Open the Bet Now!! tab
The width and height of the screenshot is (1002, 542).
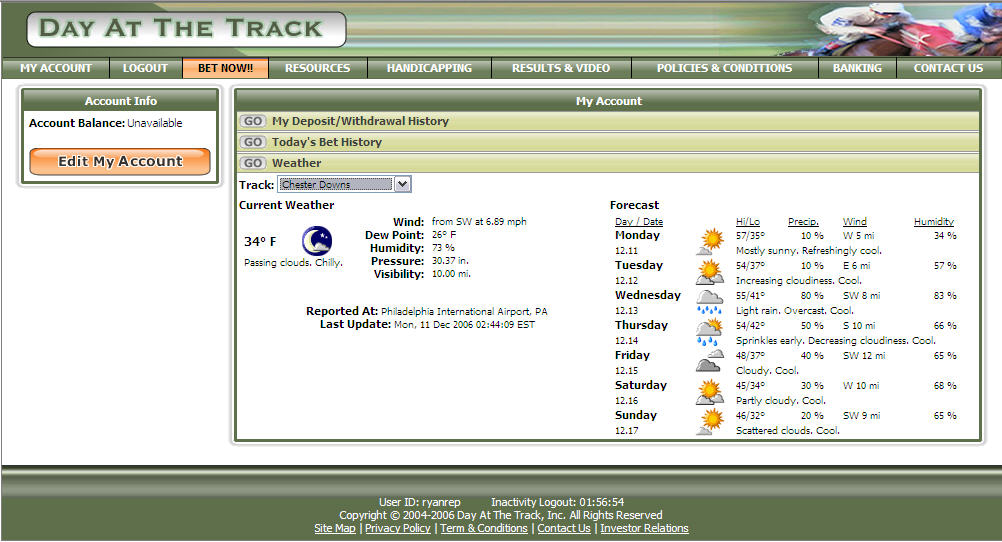click(225, 68)
